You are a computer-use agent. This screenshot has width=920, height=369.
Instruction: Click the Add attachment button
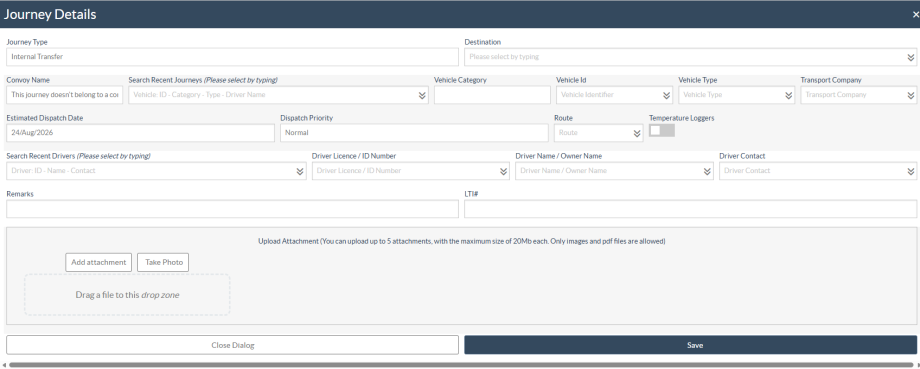99,262
